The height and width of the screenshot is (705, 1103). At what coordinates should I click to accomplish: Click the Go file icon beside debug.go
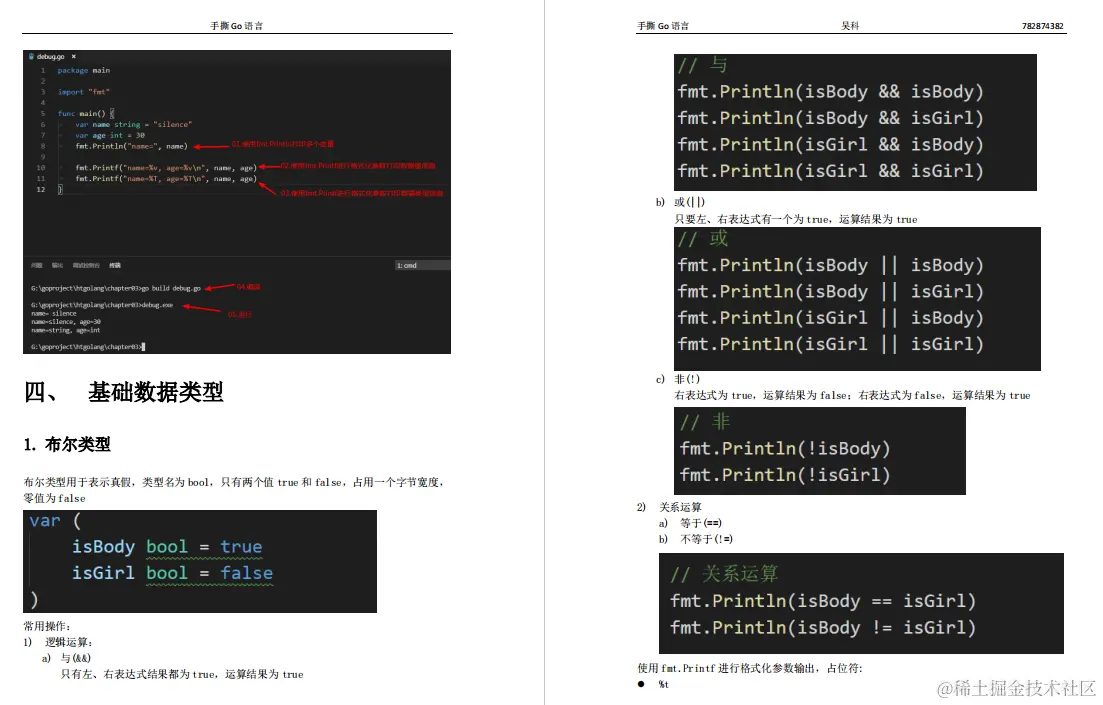coord(31,56)
